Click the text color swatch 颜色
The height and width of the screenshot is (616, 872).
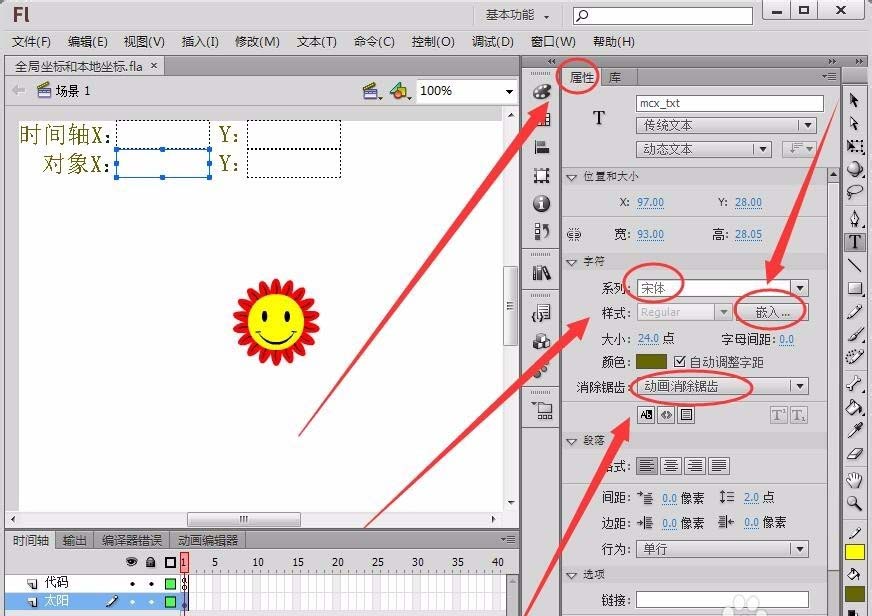click(x=651, y=361)
